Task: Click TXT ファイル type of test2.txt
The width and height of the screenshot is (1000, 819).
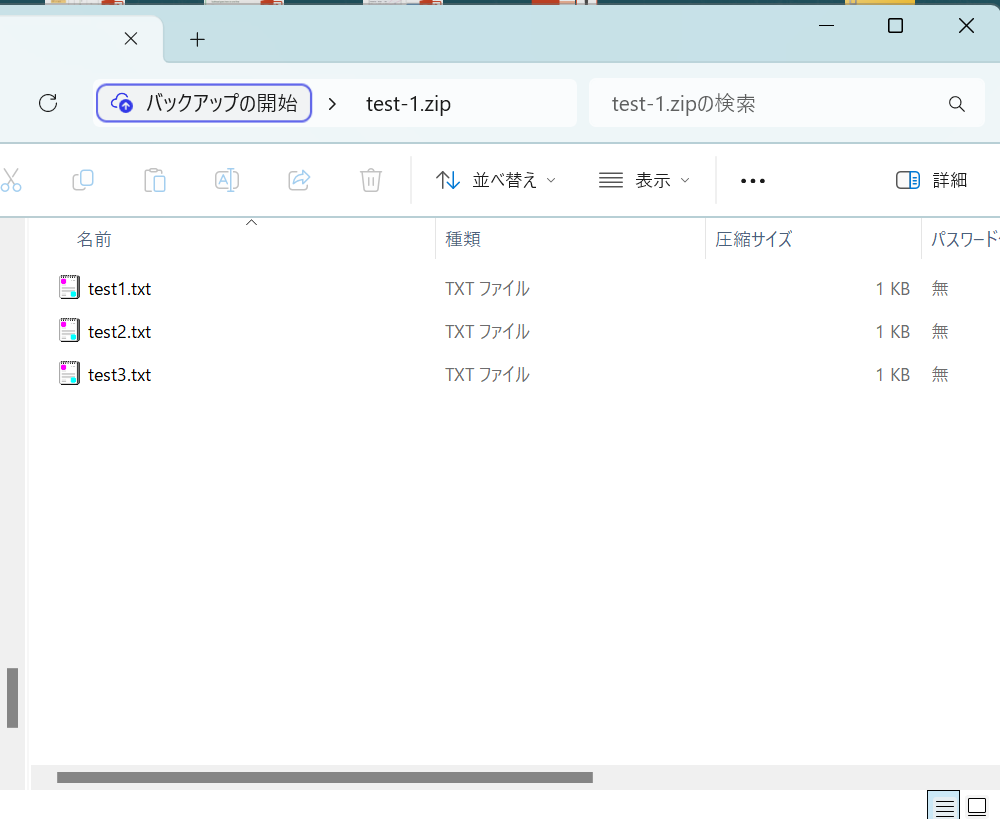Action: [x=487, y=332]
